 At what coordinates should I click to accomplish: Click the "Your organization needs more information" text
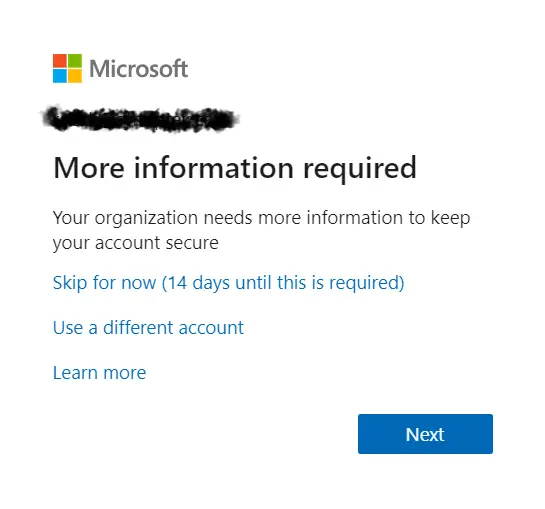tap(261, 218)
